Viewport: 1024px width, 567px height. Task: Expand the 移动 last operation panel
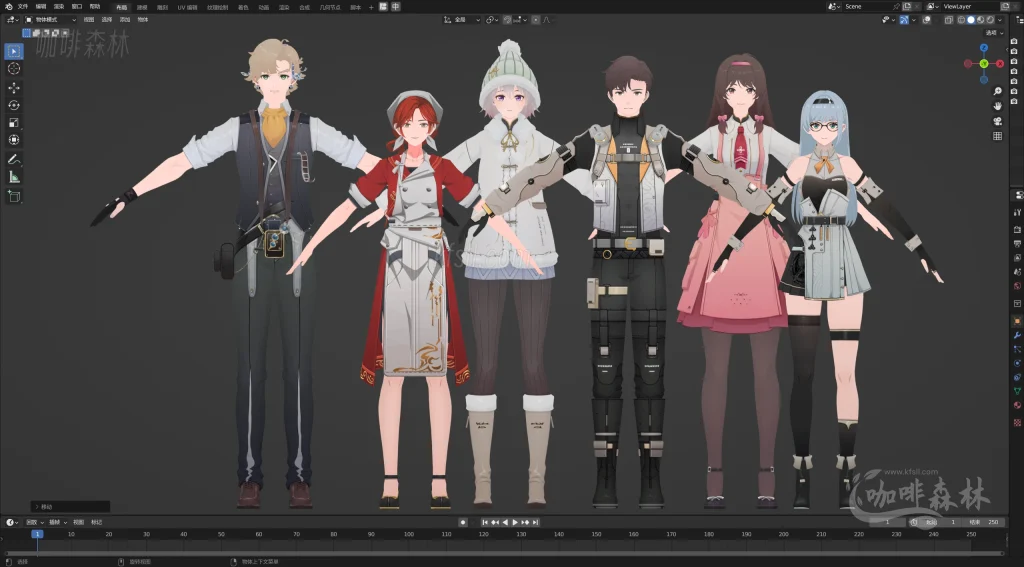coord(70,506)
